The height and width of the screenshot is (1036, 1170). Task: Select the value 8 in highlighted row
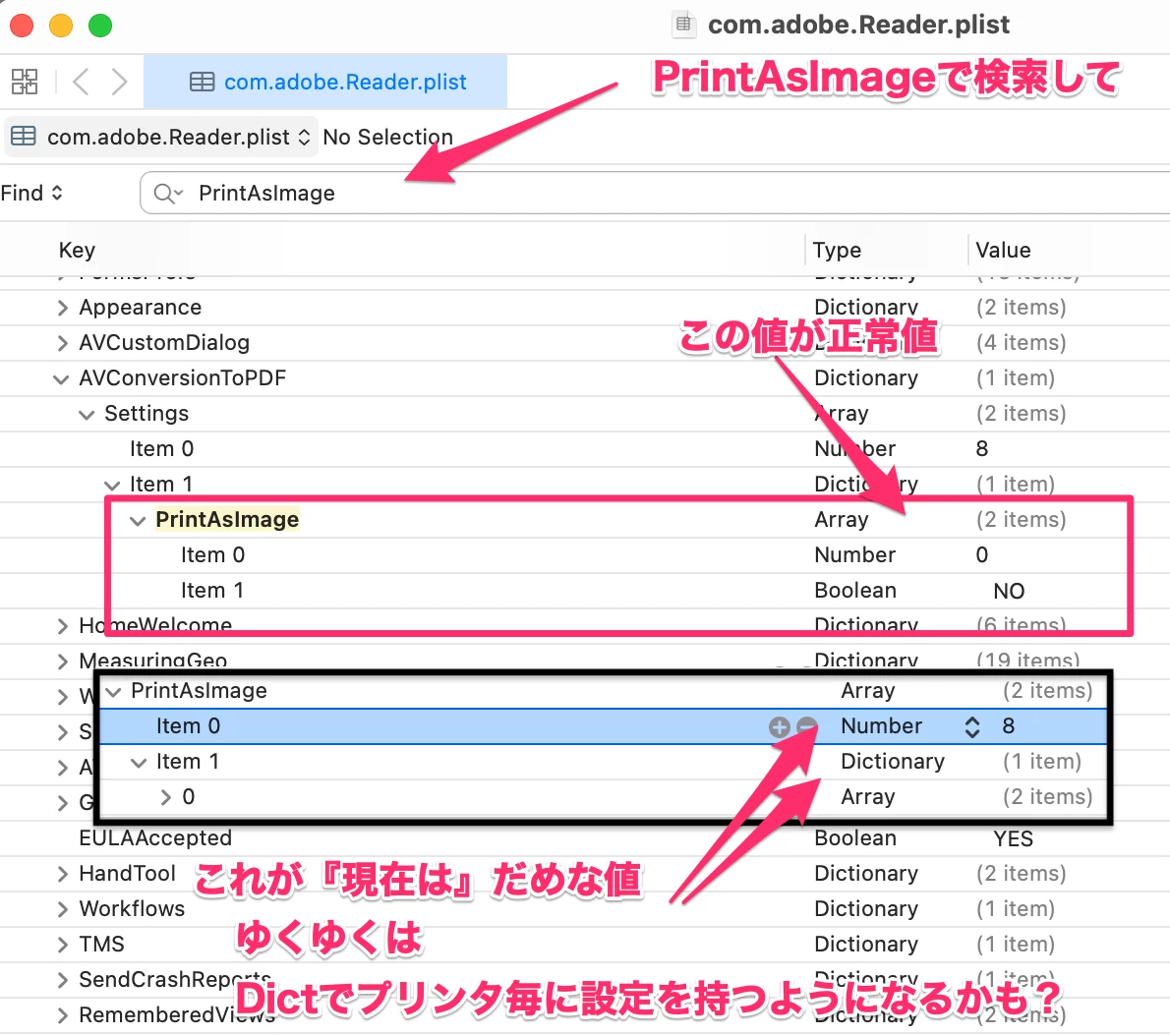[1008, 725]
